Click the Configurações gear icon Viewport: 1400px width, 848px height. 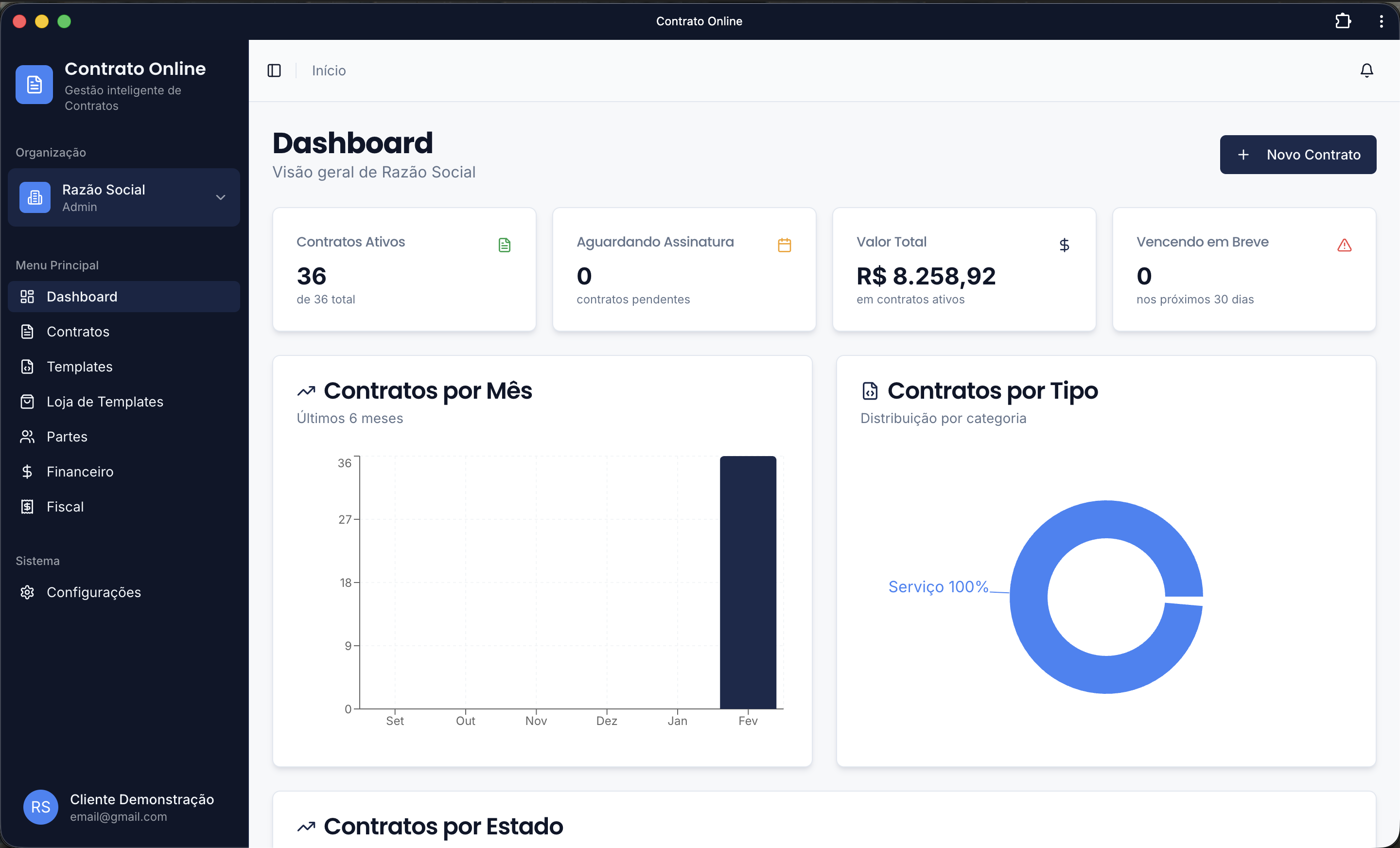(27, 592)
